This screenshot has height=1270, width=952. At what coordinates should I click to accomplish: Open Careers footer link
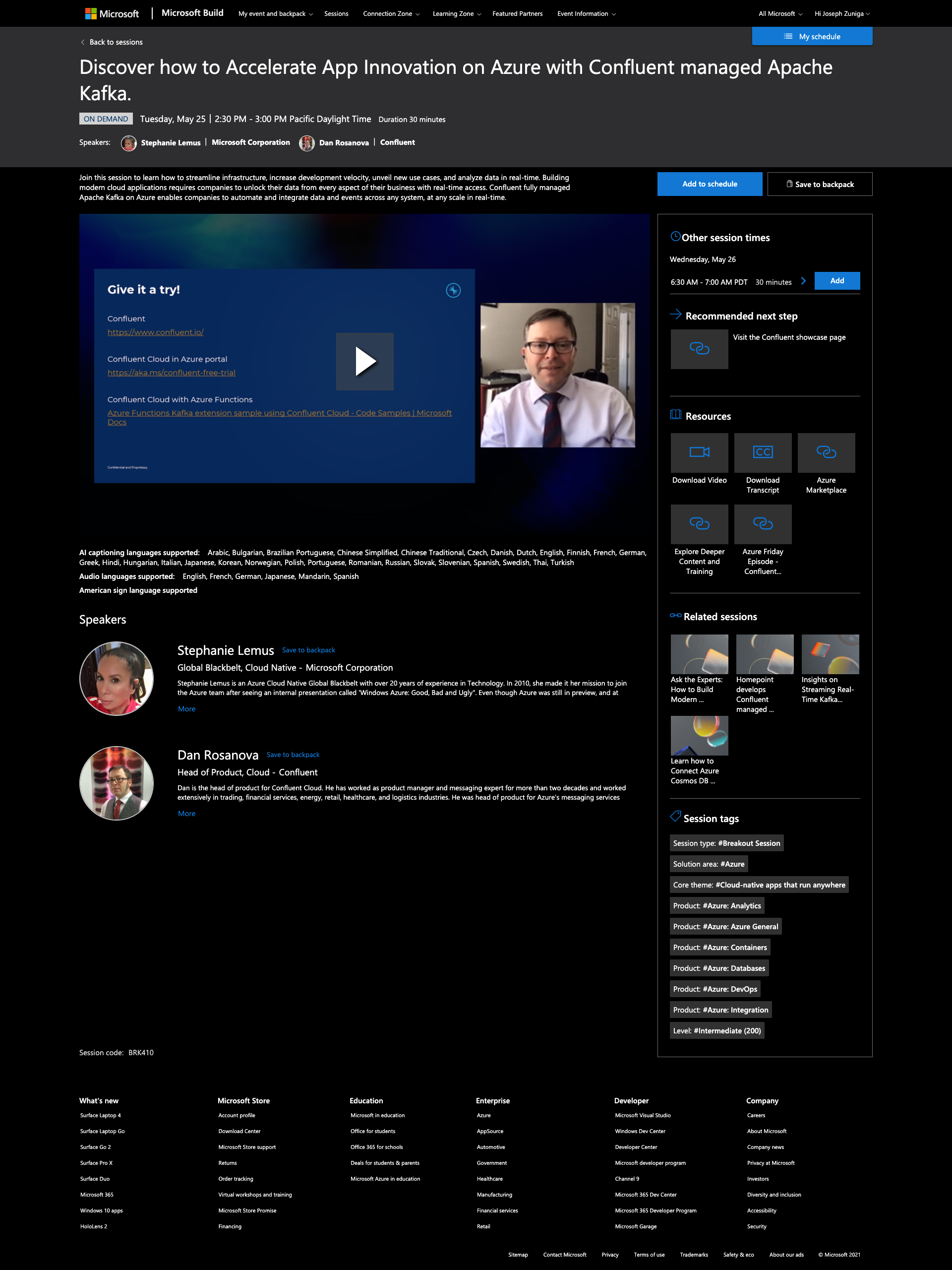(756, 1115)
